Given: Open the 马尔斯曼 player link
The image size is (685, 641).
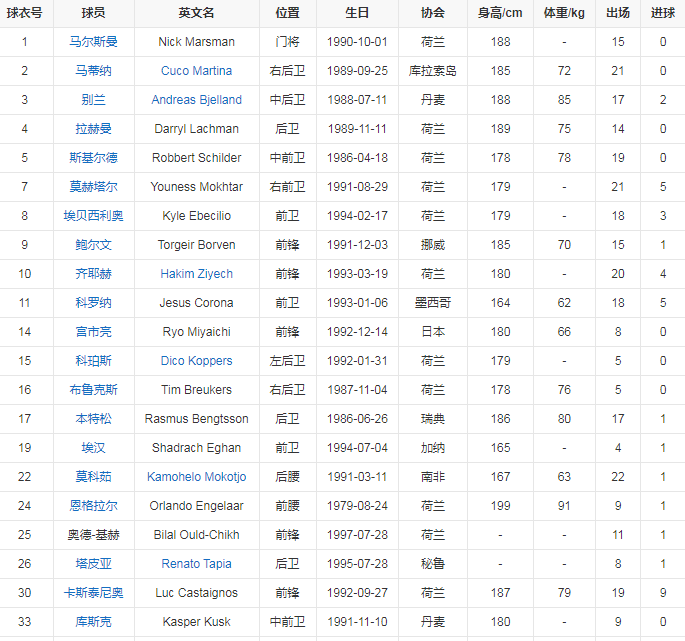Looking at the screenshot, I should pyautogui.click(x=93, y=42).
